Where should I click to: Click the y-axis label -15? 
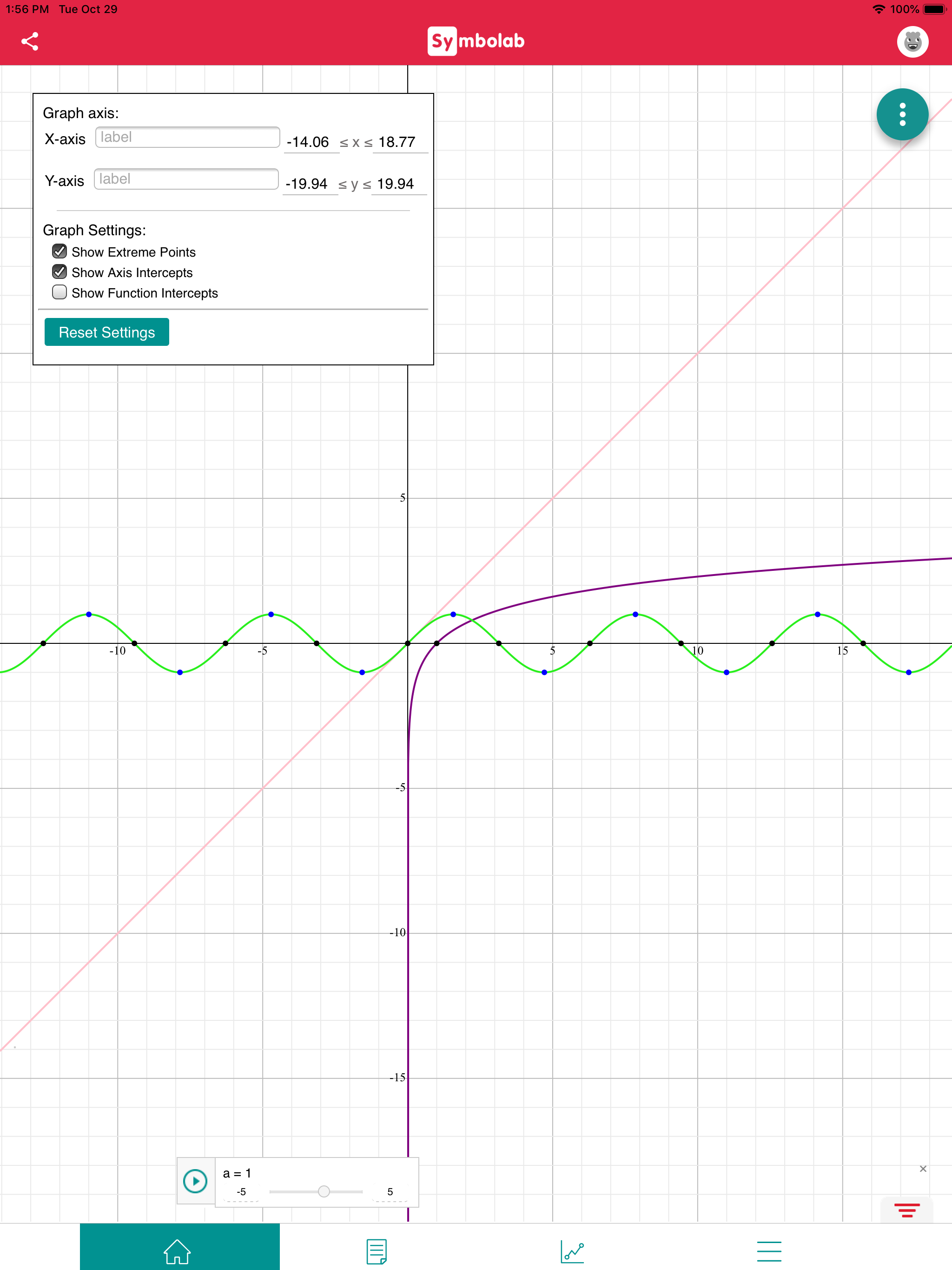397,1078
